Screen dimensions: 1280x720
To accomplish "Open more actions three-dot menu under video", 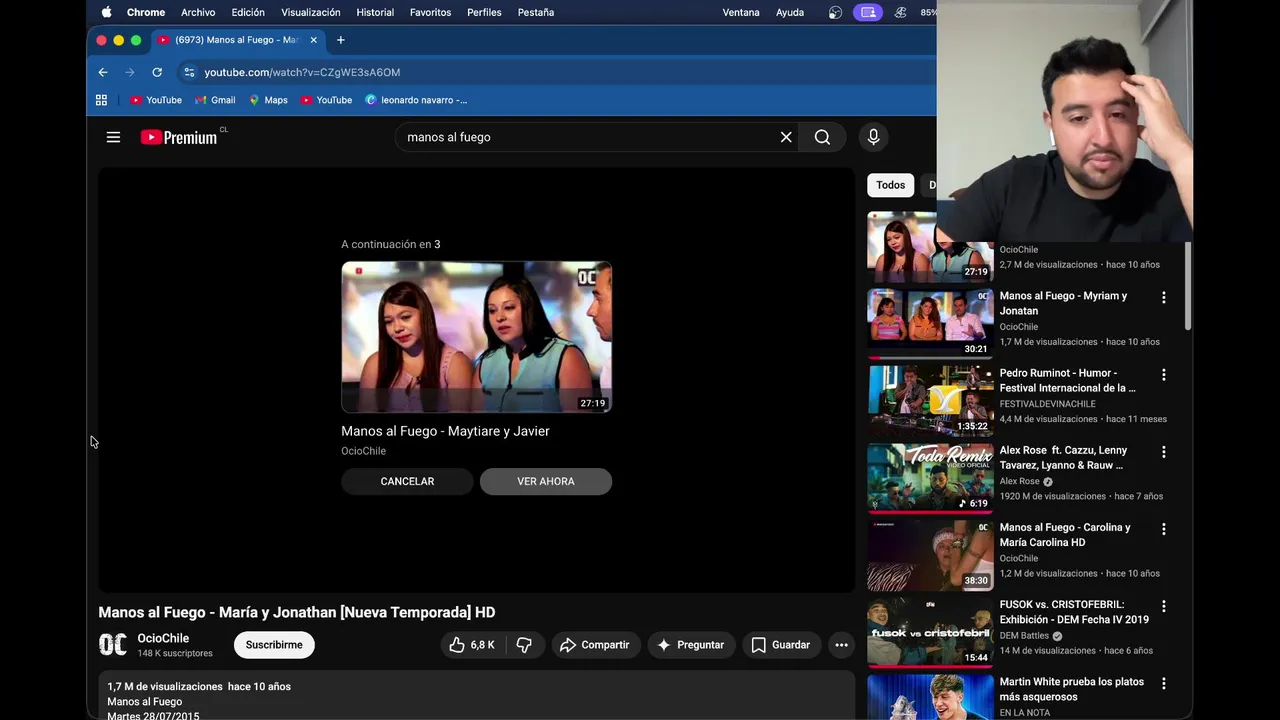I will coord(841,645).
